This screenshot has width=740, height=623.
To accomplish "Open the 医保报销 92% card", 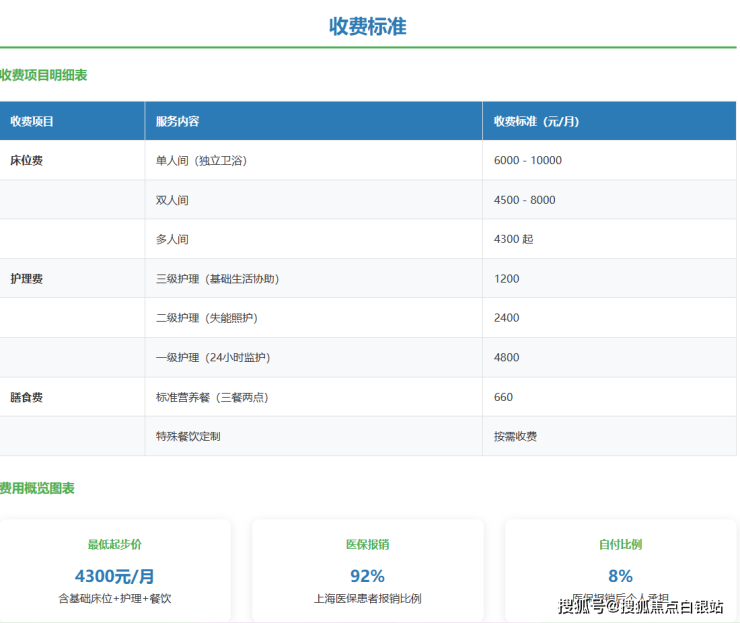I will [x=367, y=570].
